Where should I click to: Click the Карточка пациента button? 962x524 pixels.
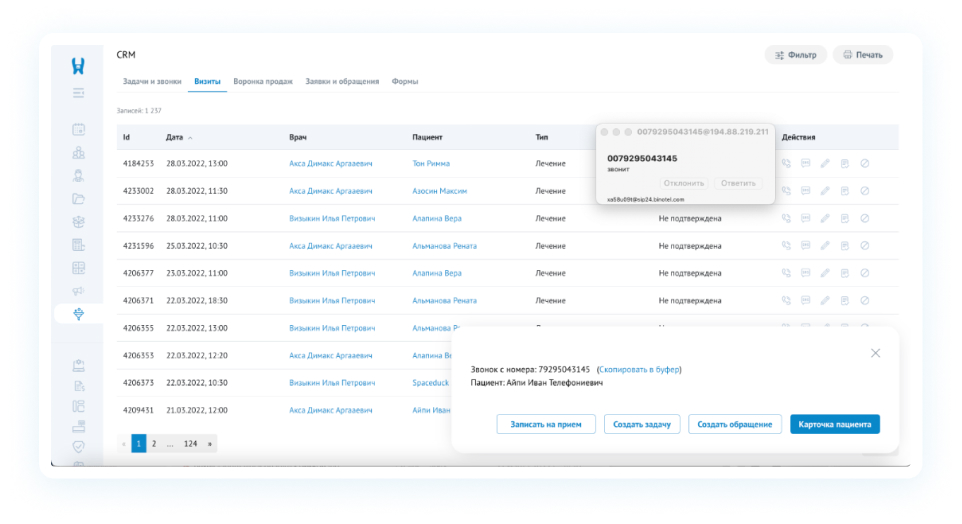834,424
